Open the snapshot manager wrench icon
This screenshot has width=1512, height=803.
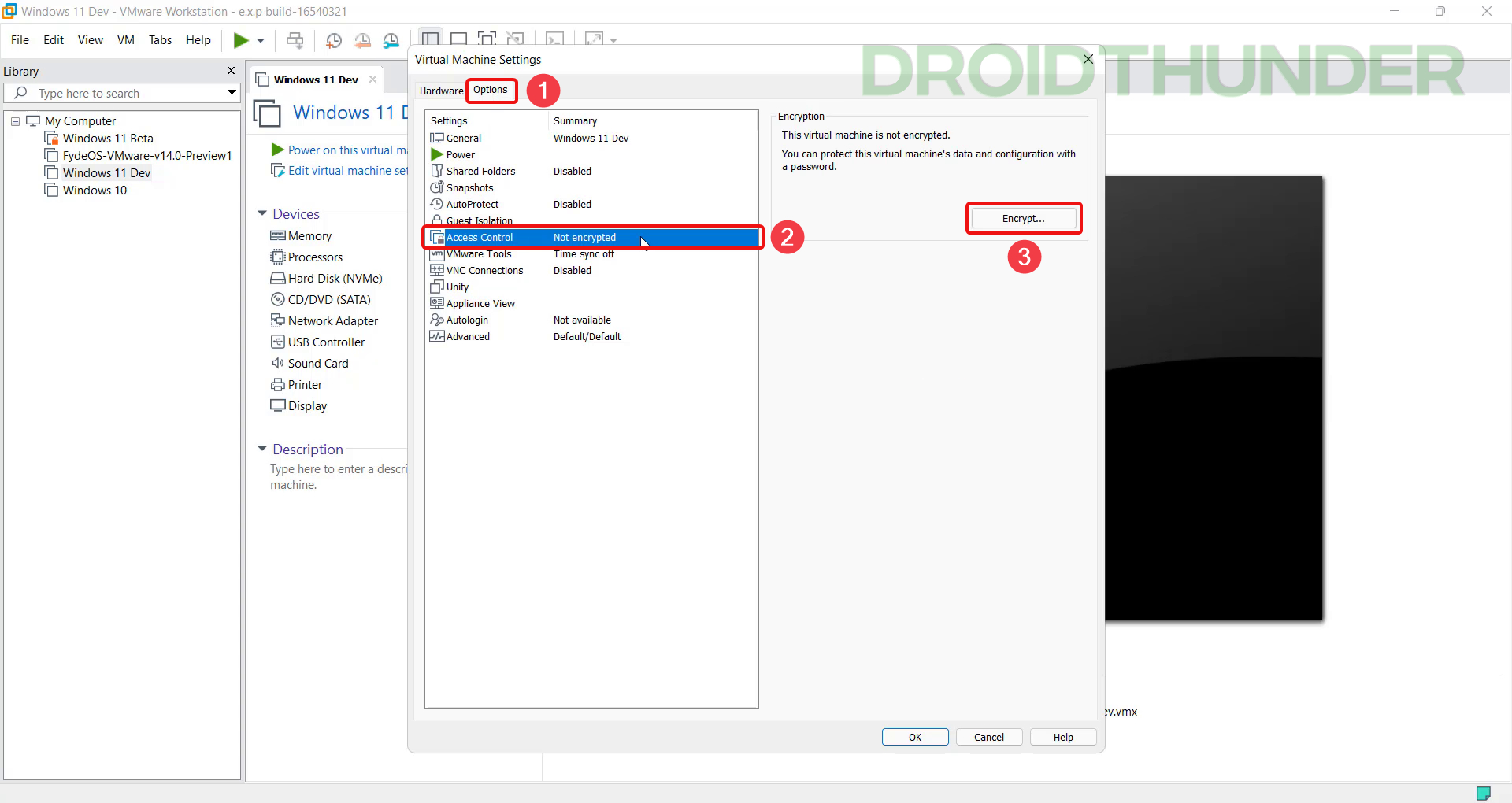[391, 40]
